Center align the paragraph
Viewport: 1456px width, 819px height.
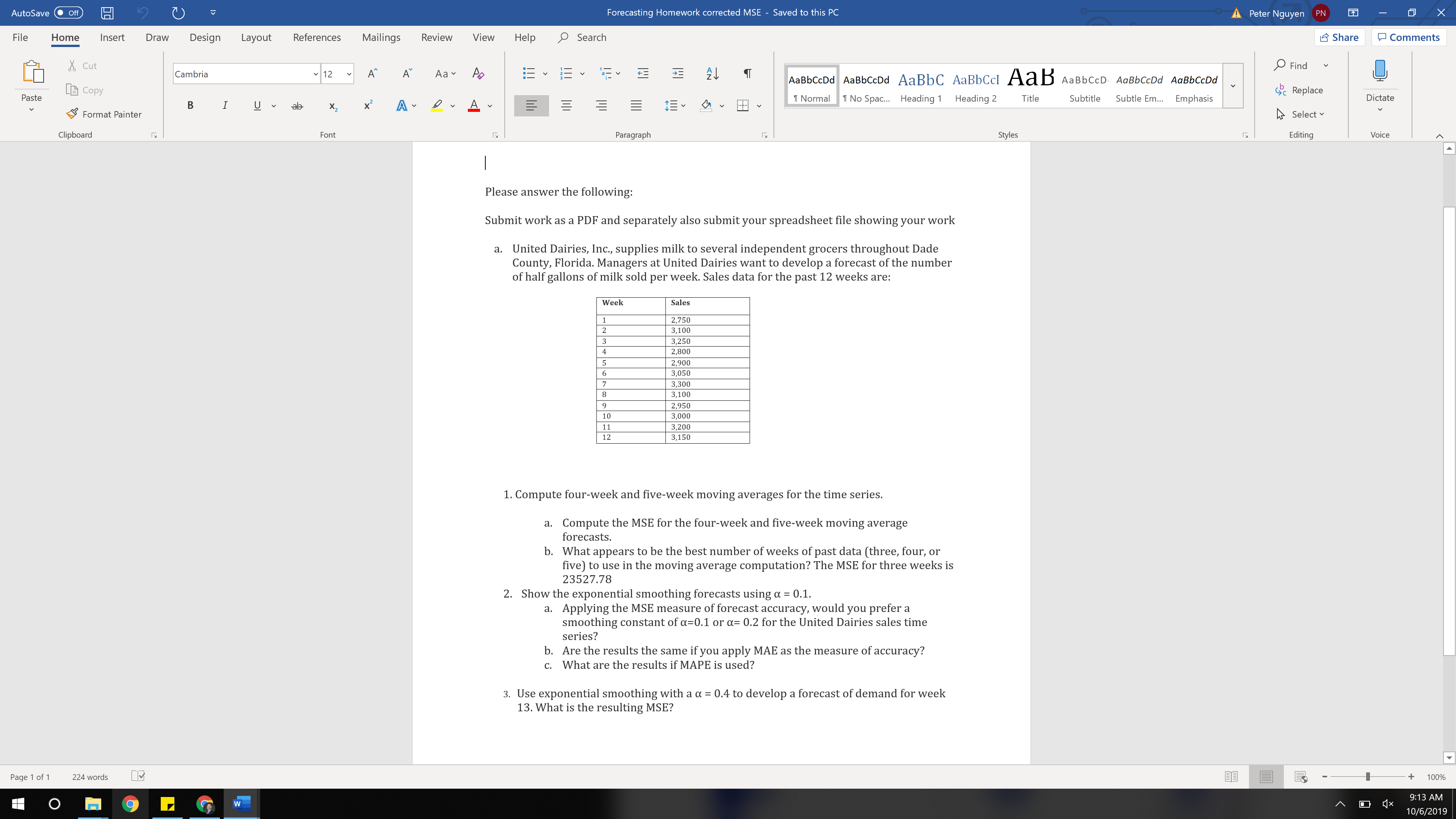point(566,106)
